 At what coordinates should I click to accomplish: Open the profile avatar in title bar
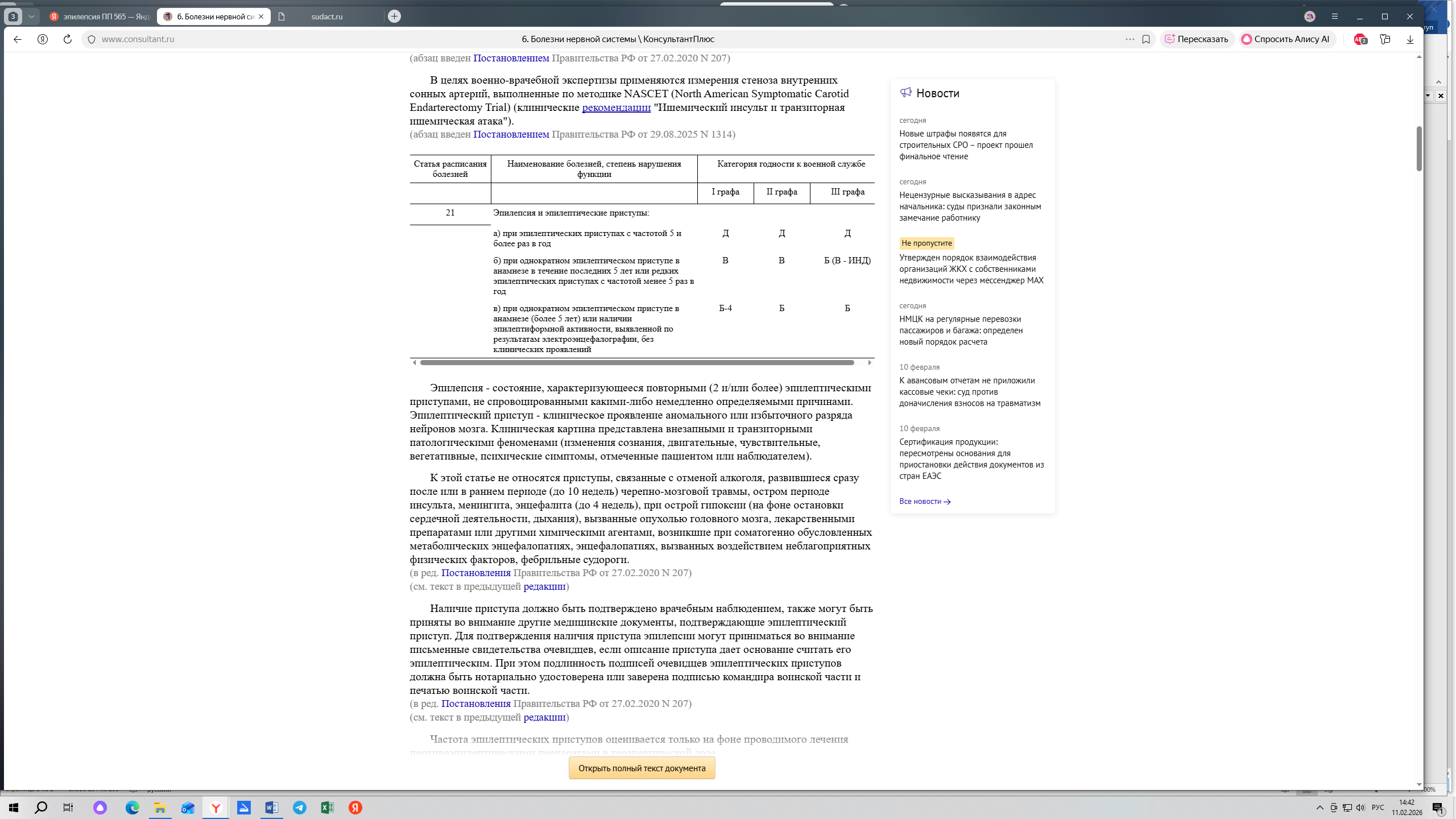click(1310, 16)
